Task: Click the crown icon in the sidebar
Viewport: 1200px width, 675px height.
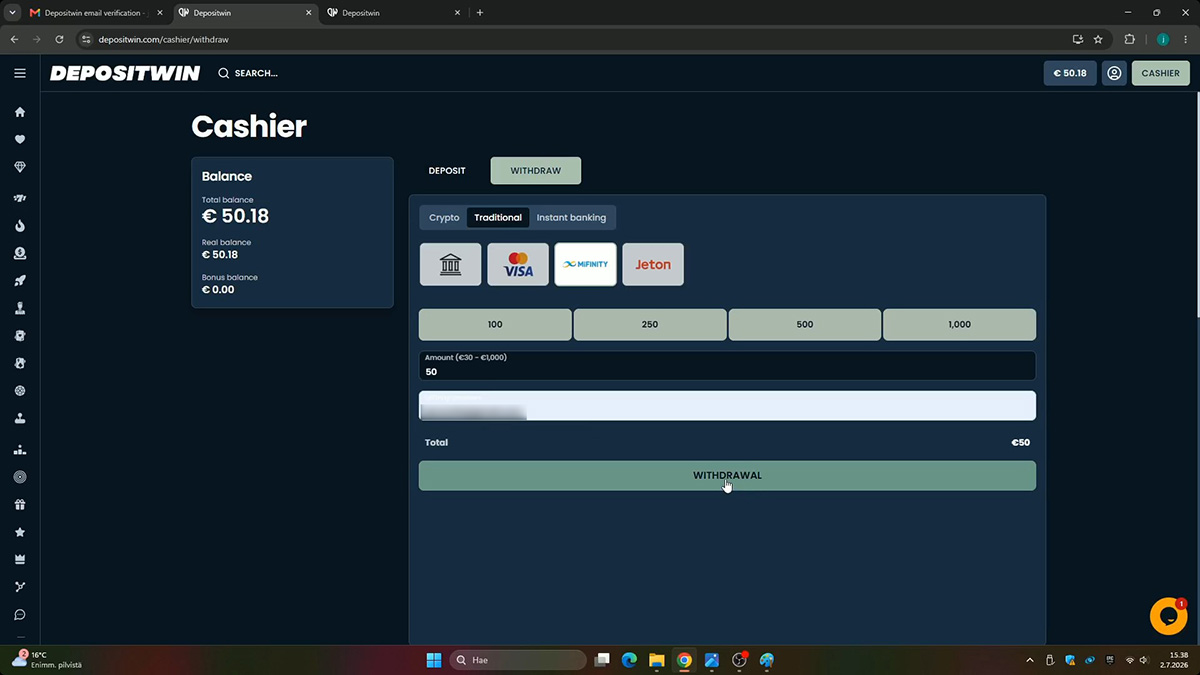Action: pyautogui.click(x=20, y=559)
